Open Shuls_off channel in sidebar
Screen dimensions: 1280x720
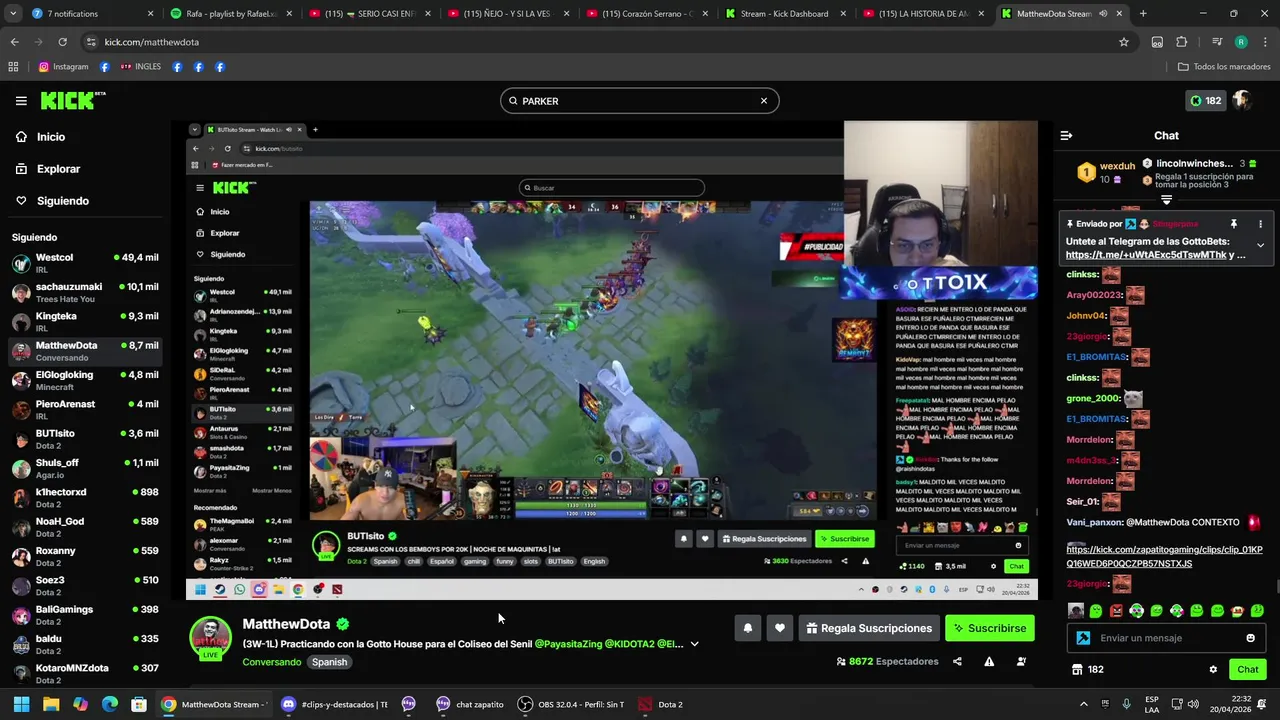tap(86, 468)
